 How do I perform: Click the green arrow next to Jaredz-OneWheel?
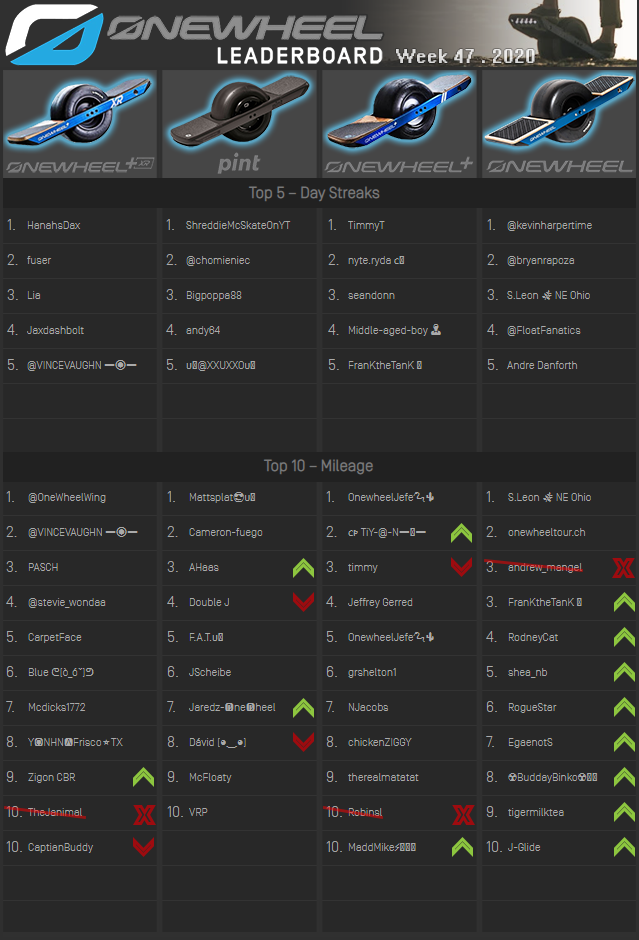(x=303, y=708)
